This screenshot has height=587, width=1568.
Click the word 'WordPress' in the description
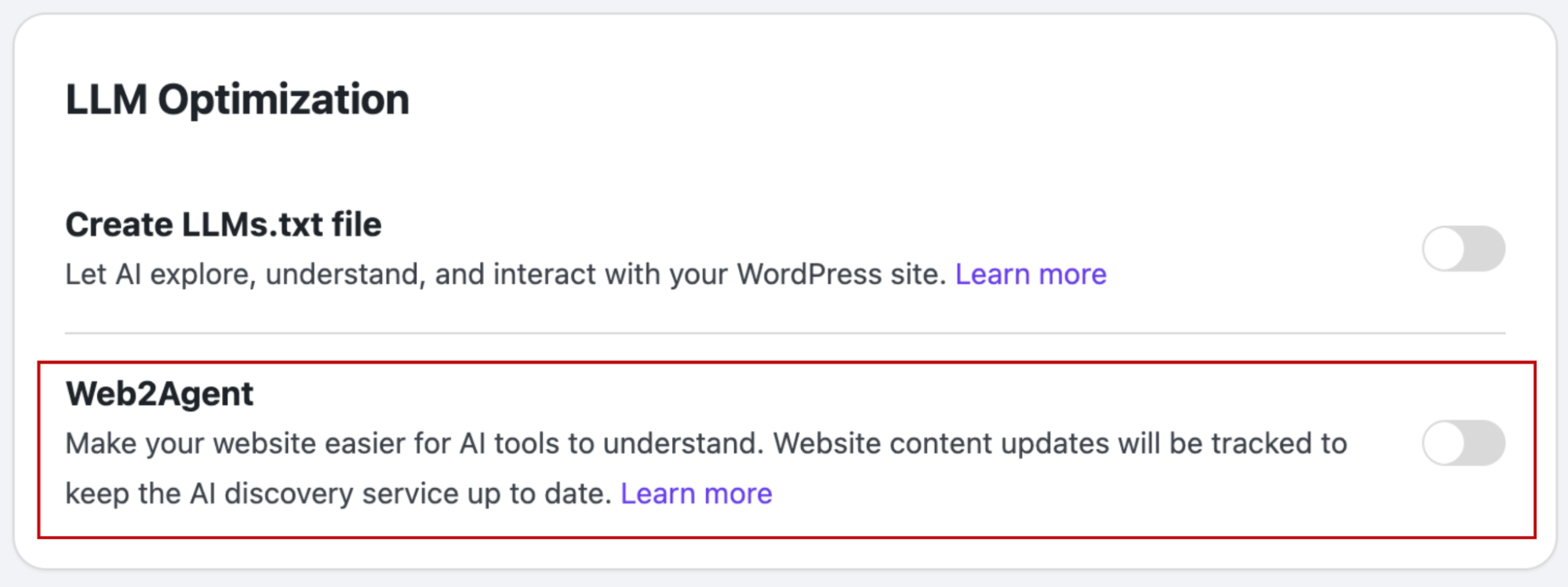point(809,275)
